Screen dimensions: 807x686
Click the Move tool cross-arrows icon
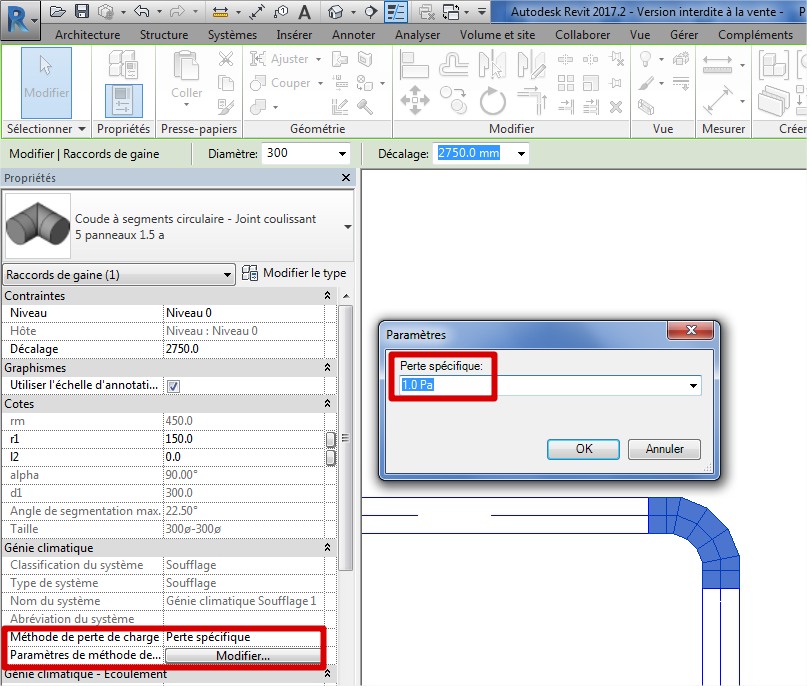[414, 101]
